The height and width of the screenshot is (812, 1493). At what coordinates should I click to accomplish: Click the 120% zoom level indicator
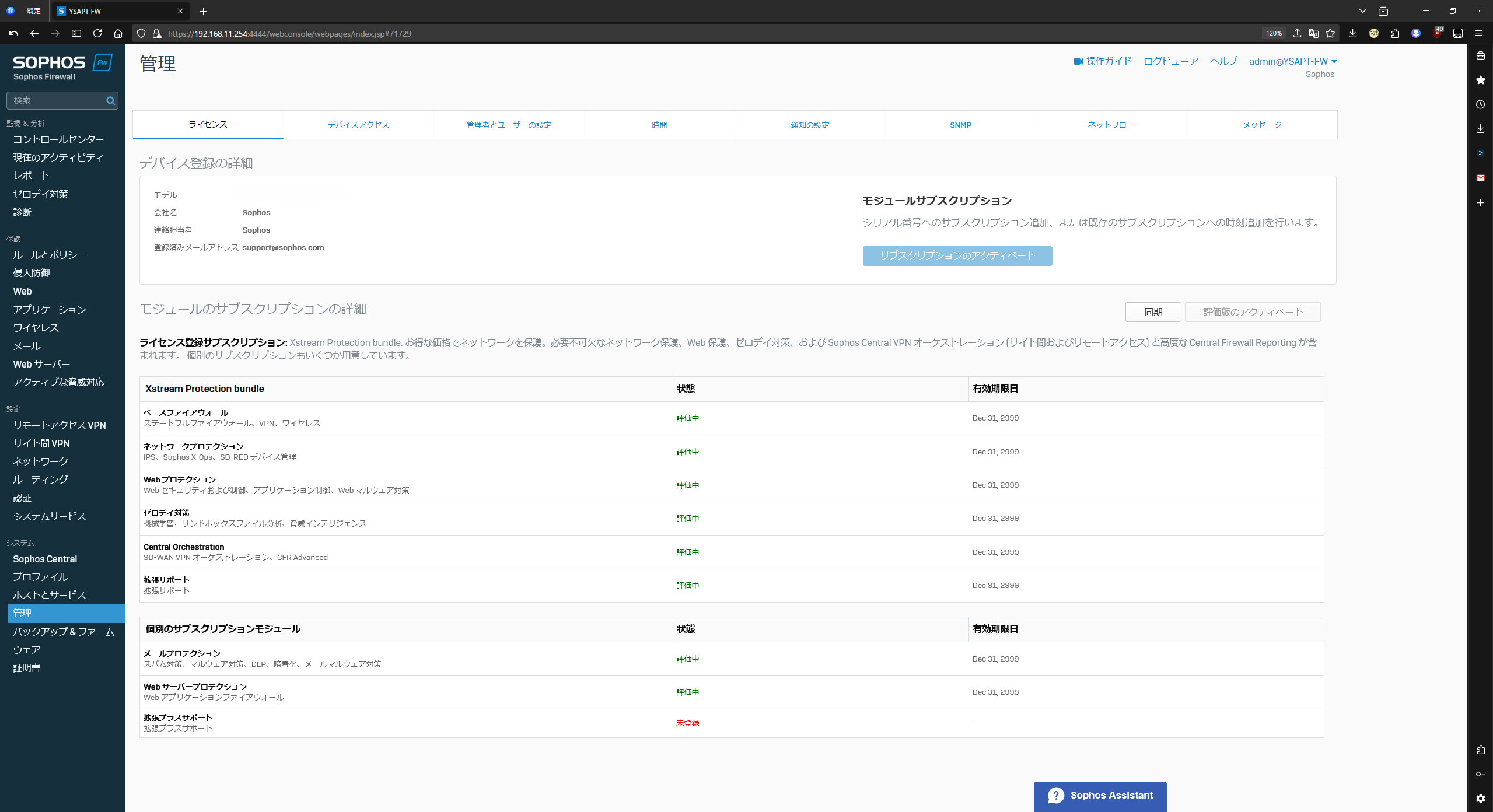pos(1273,34)
